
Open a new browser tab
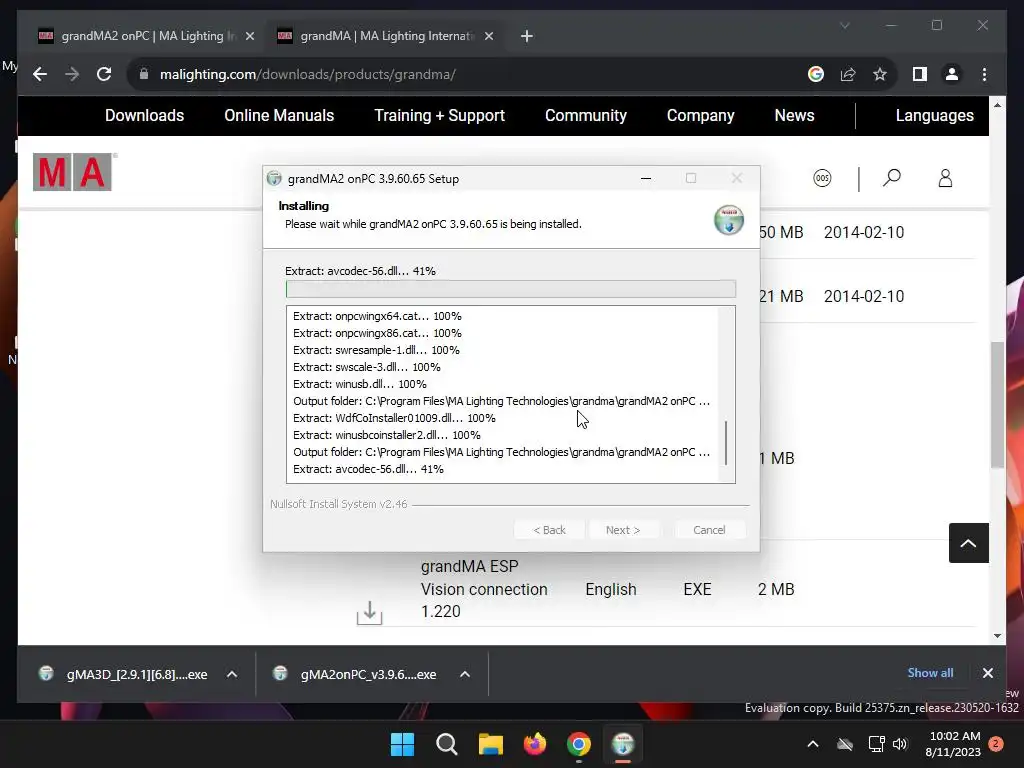pyautogui.click(x=527, y=36)
